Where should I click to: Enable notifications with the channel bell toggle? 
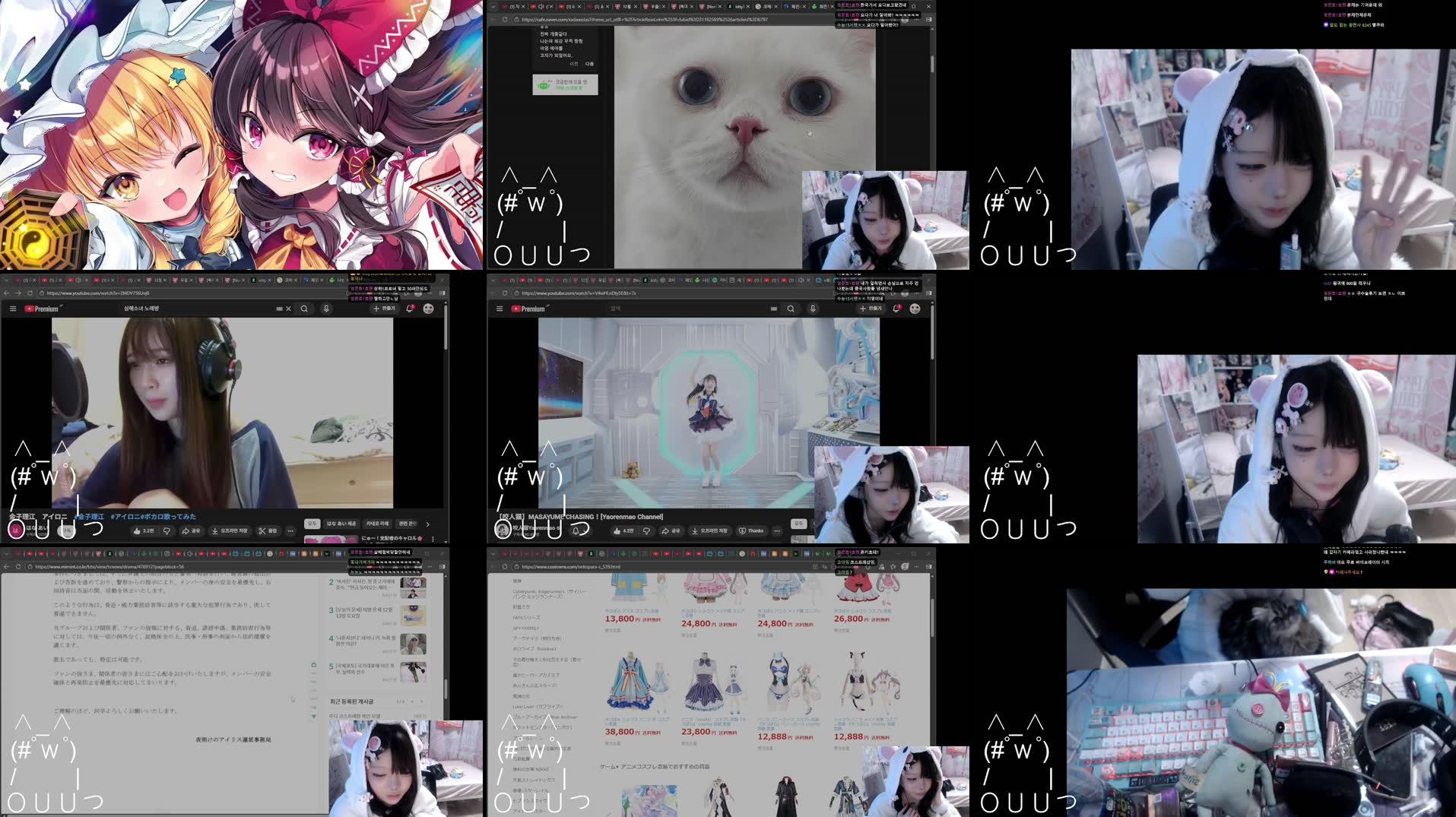click(x=577, y=530)
